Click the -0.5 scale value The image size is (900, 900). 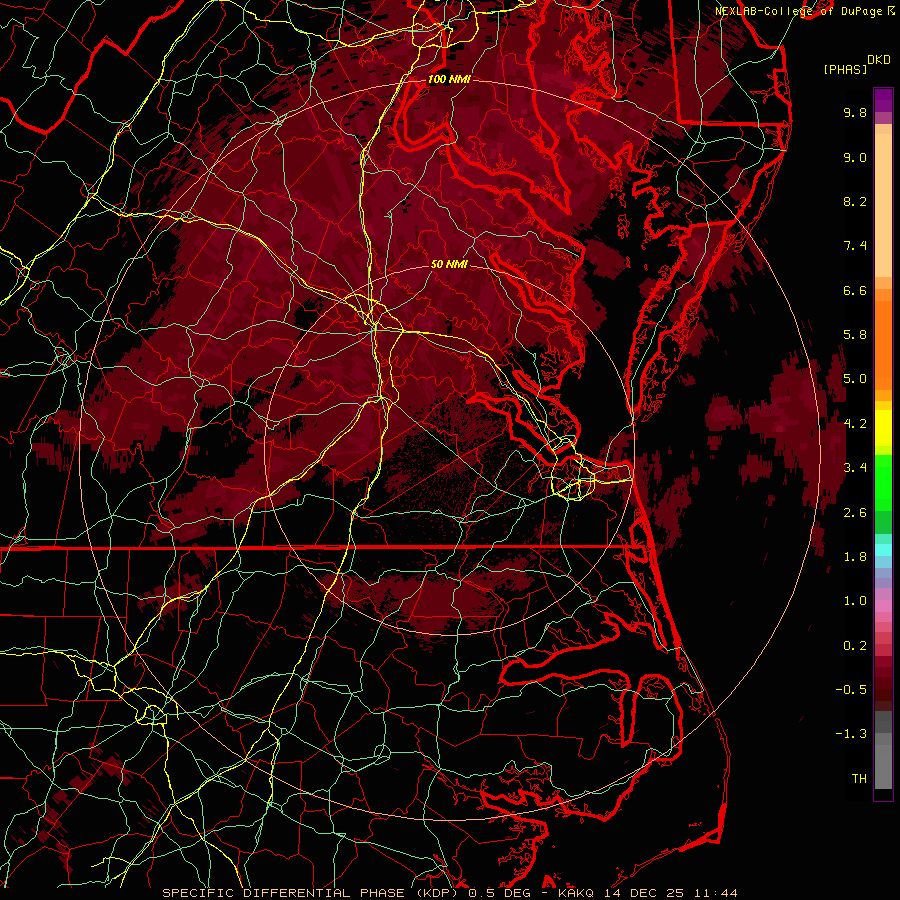(x=851, y=690)
